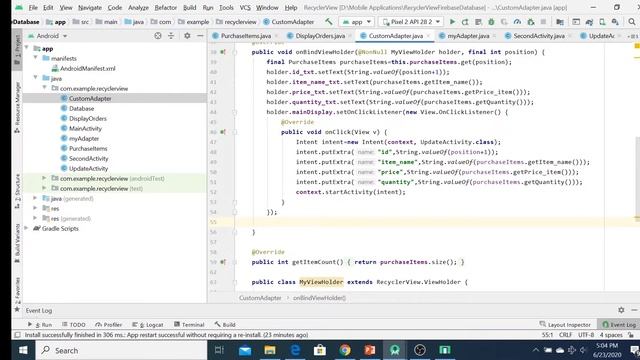Open Task View in the taskbar

point(220,350)
